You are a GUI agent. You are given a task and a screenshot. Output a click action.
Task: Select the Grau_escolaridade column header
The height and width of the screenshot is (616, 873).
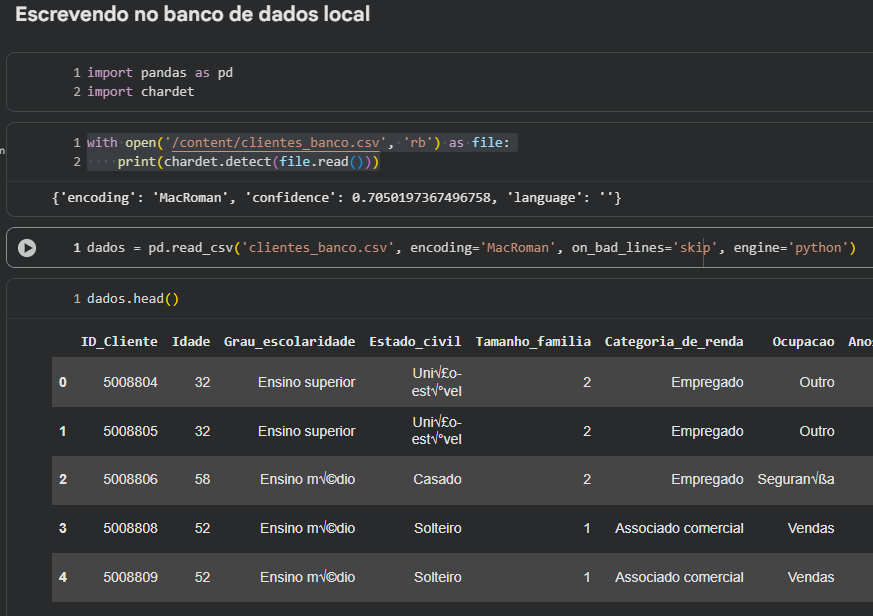coord(289,341)
